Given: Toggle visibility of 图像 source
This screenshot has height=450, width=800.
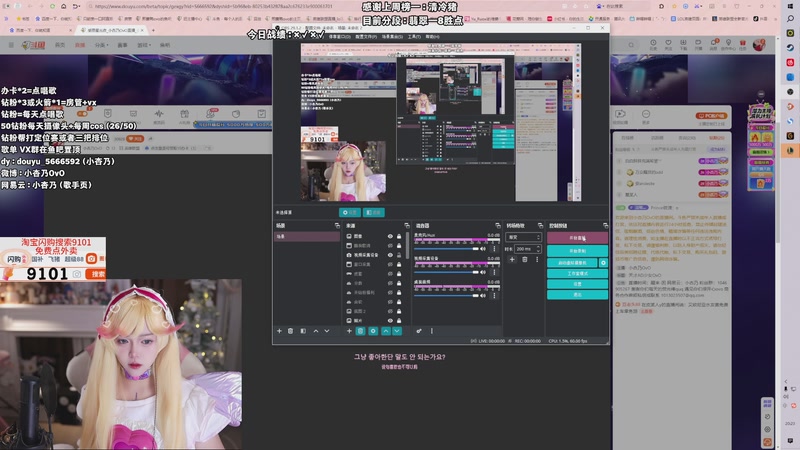Looking at the screenshot, I should (x=390, y=236).
